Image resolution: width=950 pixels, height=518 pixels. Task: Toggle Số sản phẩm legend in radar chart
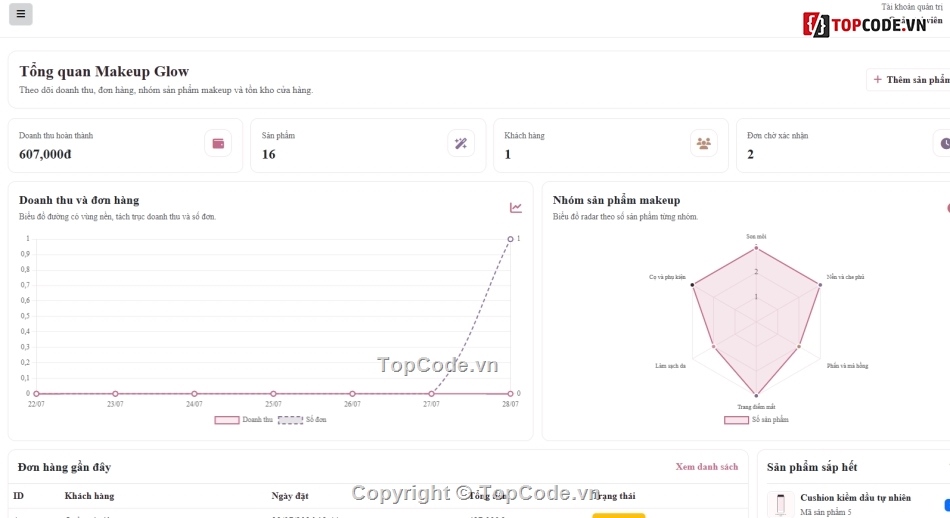[x=756, y=420]
